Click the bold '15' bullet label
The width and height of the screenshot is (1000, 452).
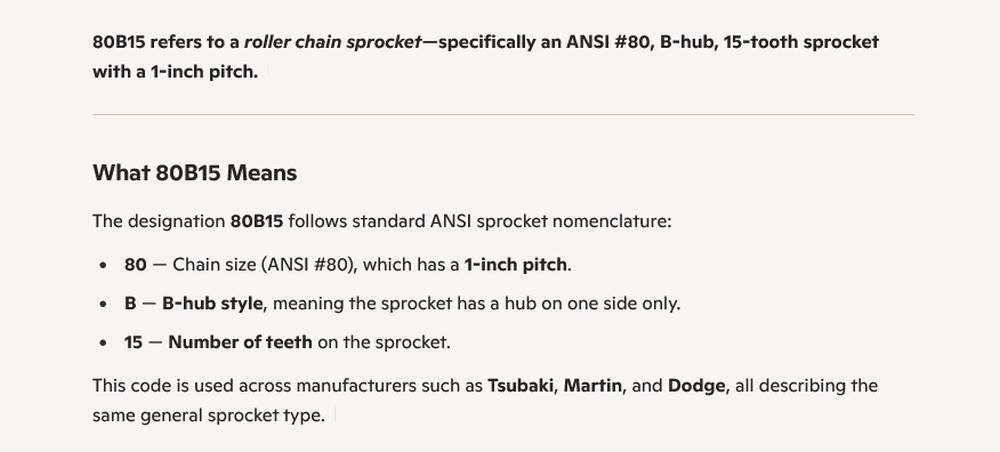[x=133, y=342]
